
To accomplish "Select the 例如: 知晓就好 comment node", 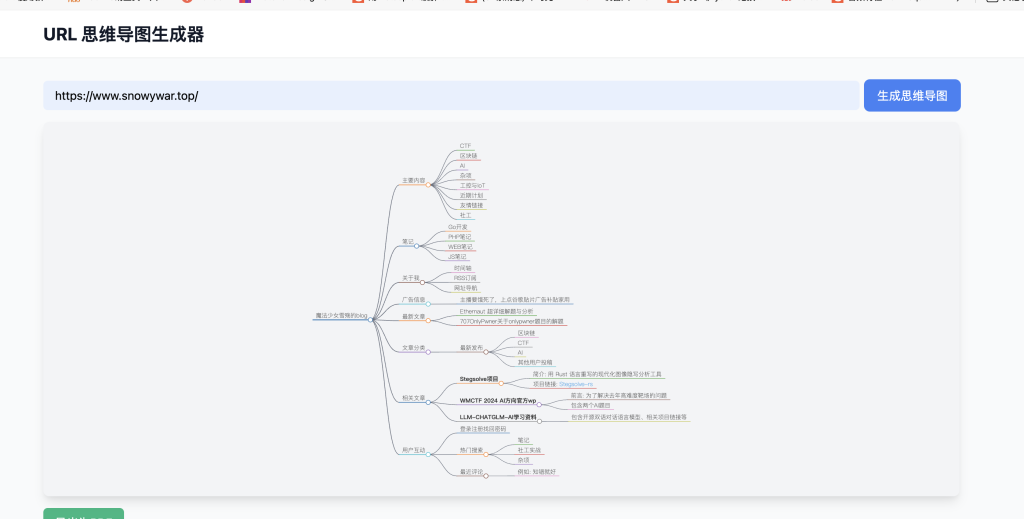I will (x=537, y=472).
